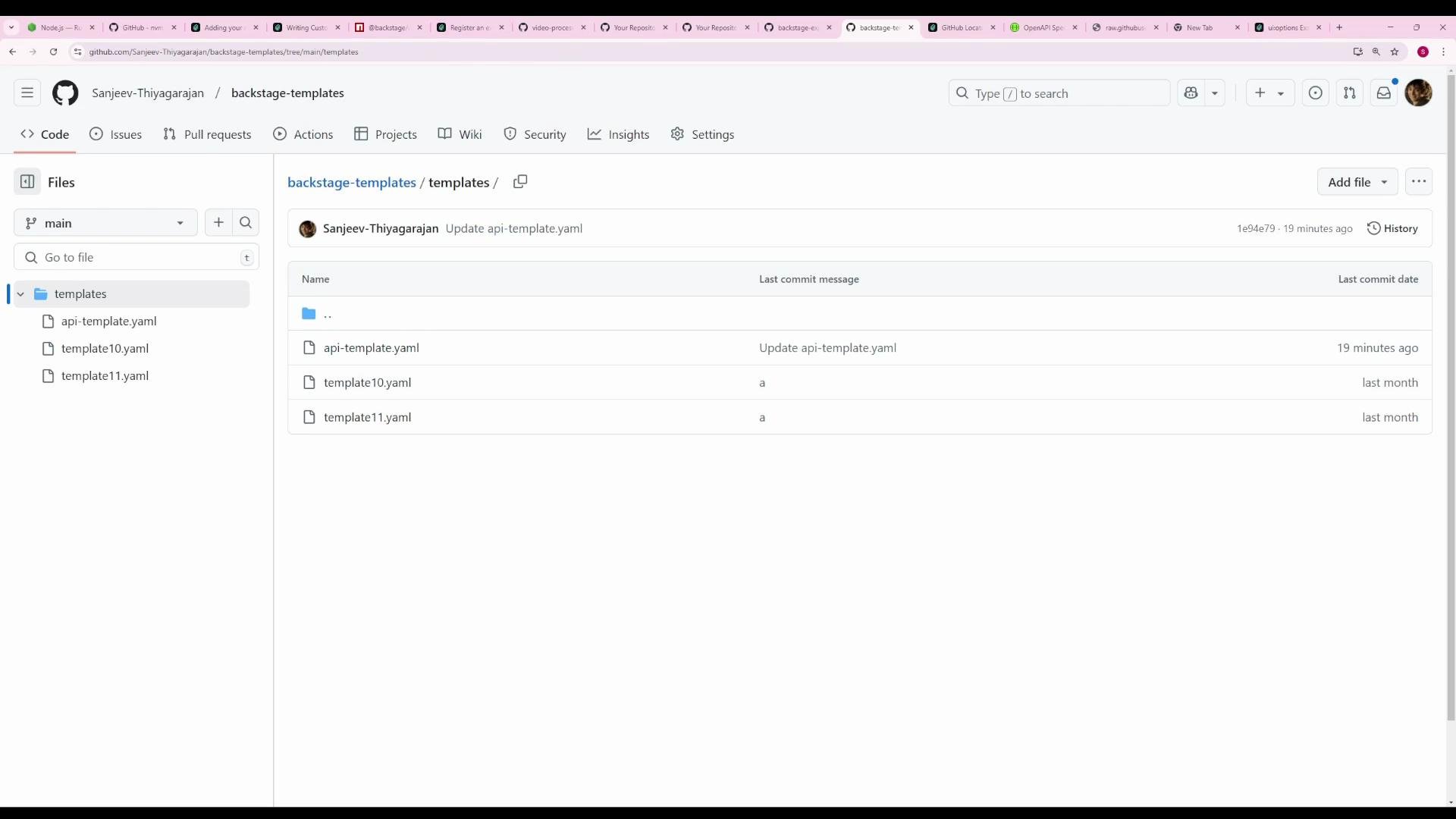Go to GitHub homepage via Octocat logo
The width and height of the screenshot is (1456, 819).
point(65,93)
